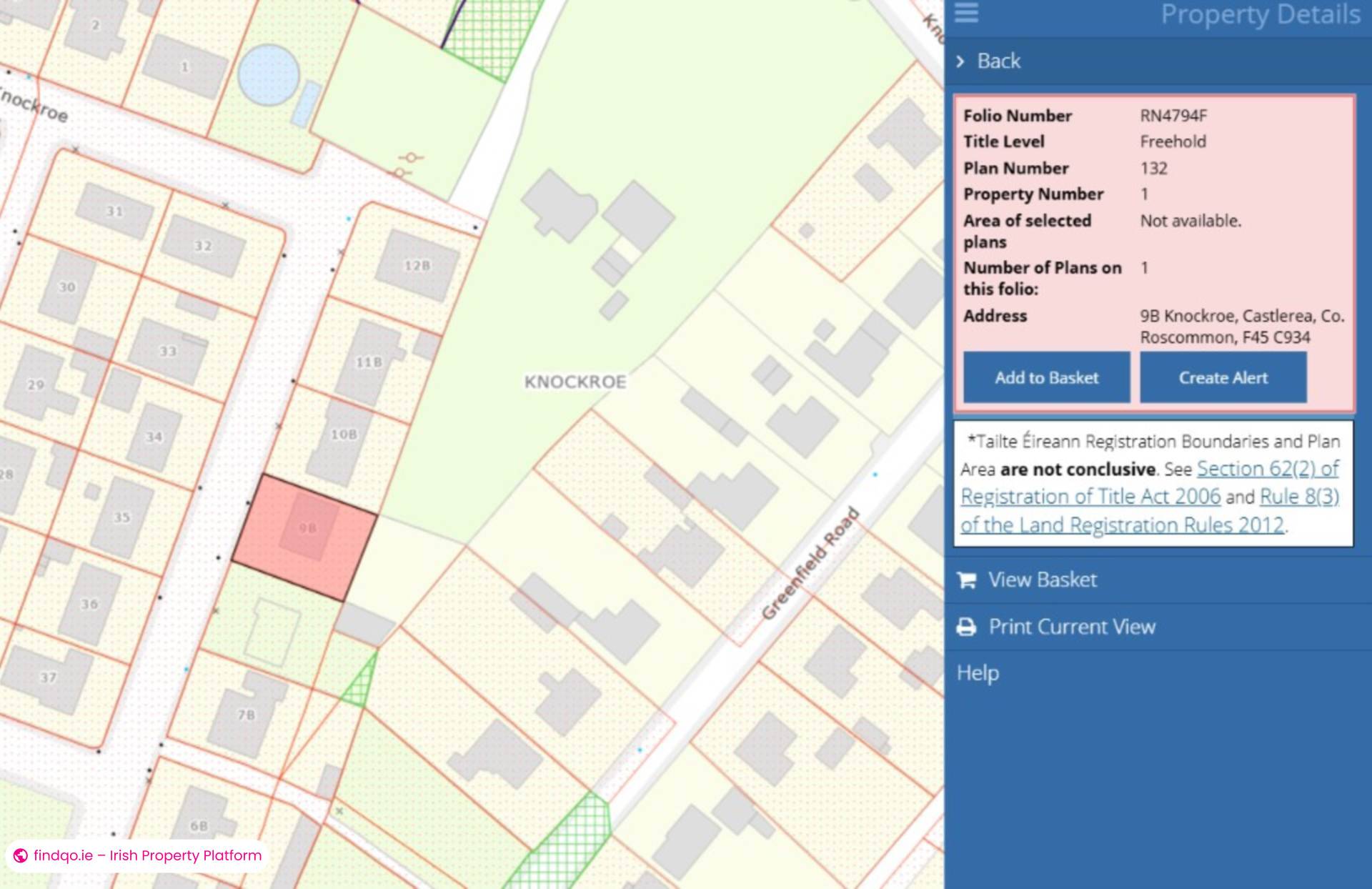Screen dimensions: 1372x889
Task: Click the Add to Basket button
Action: click(x=1047, y=377)
